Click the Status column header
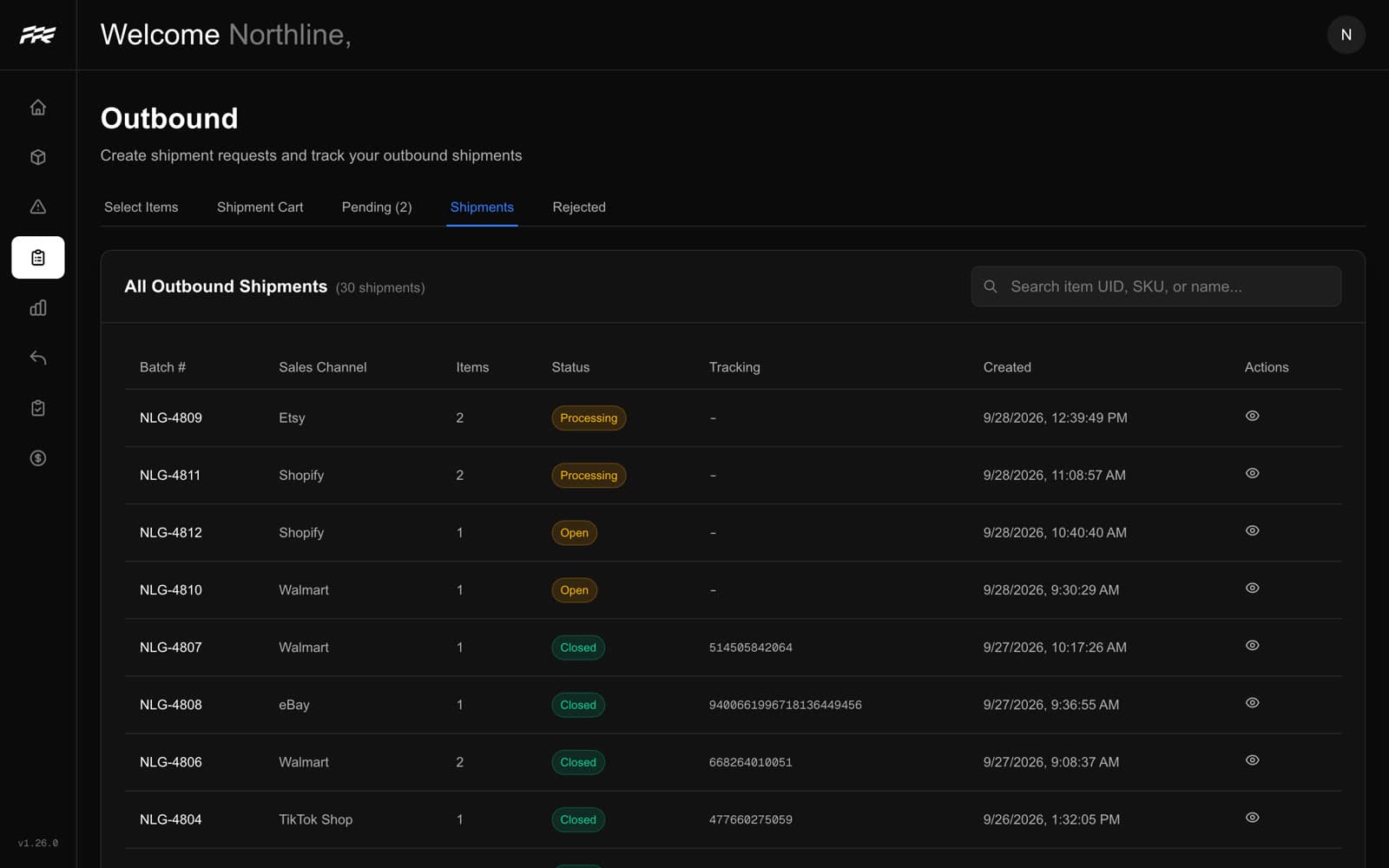 [570, 367]
